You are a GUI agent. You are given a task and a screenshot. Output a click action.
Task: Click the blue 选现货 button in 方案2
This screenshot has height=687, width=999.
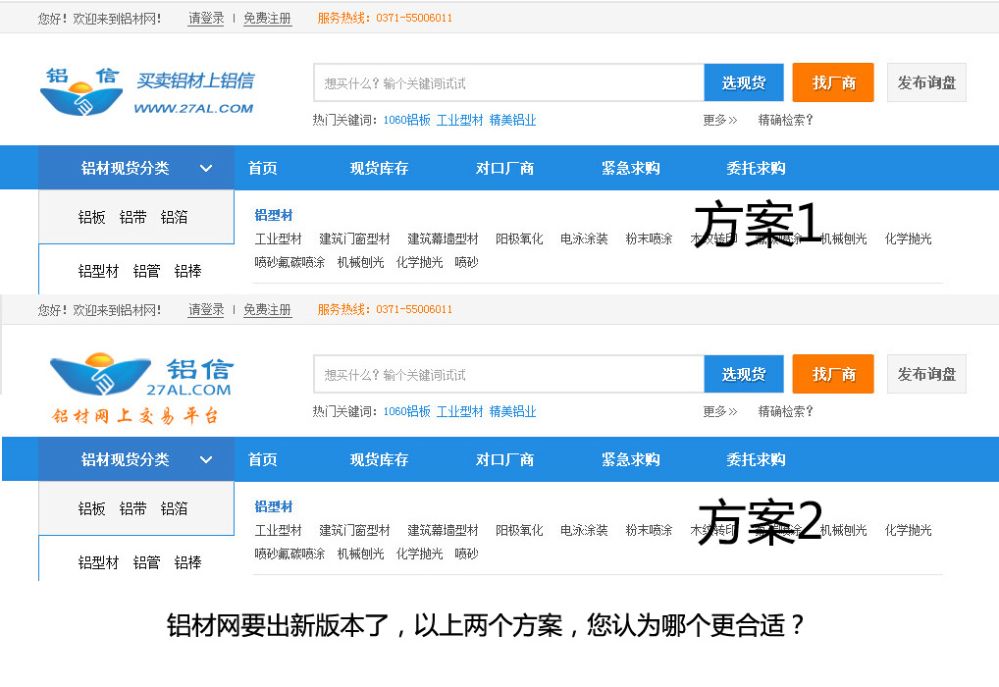(744, 374)
